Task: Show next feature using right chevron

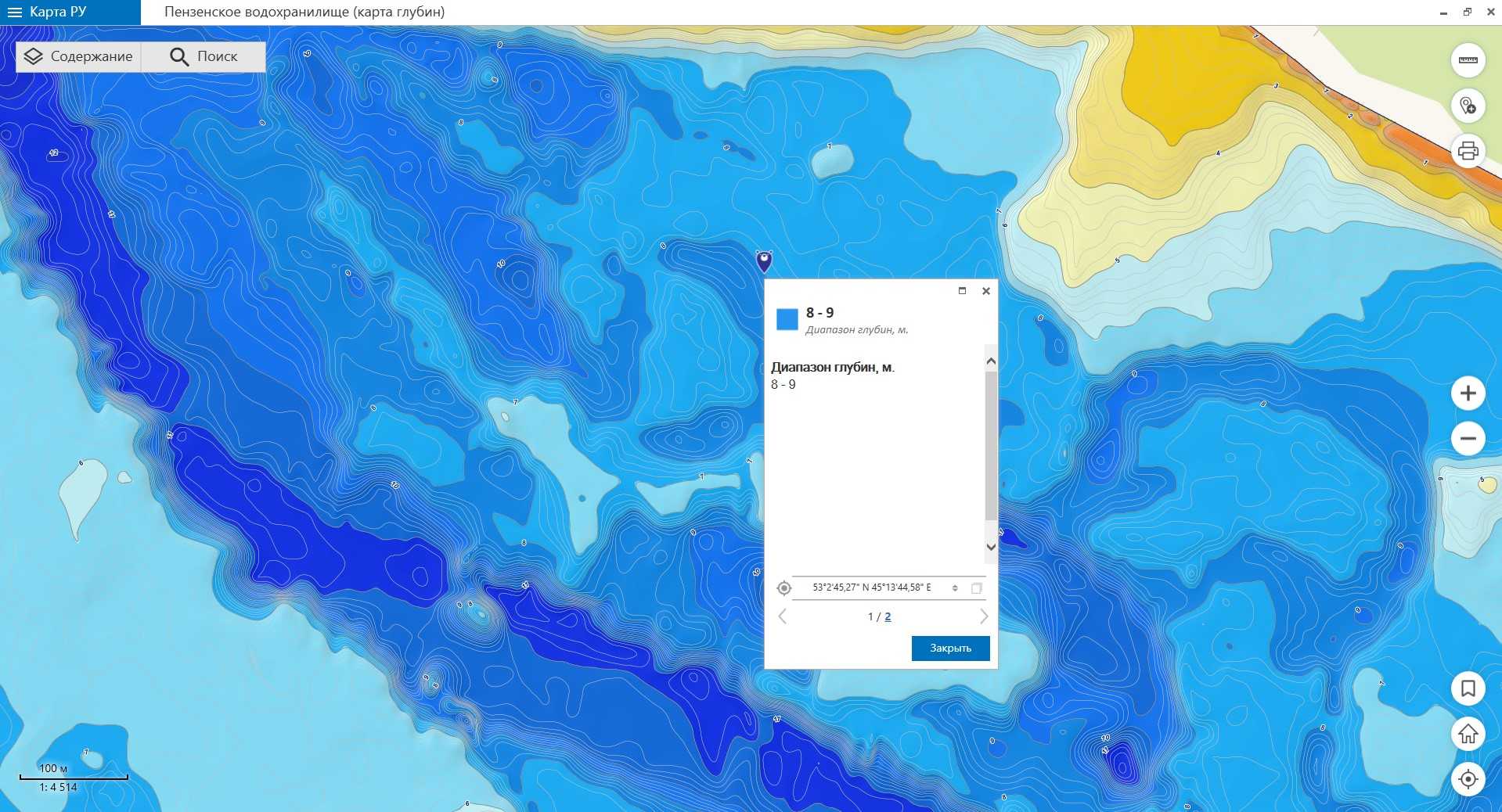Action: tap(984, 616)
